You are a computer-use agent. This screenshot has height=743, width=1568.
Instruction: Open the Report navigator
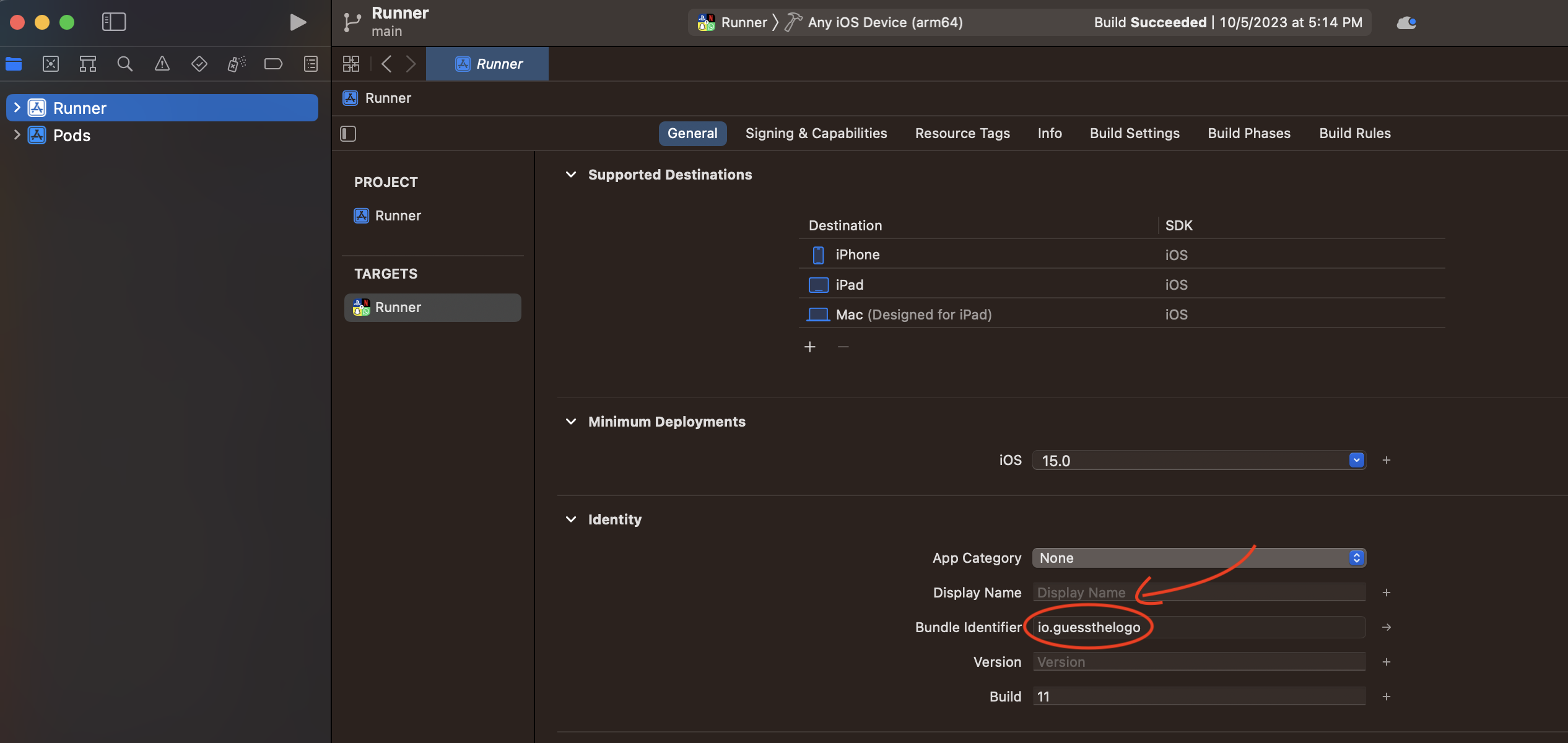311,64
